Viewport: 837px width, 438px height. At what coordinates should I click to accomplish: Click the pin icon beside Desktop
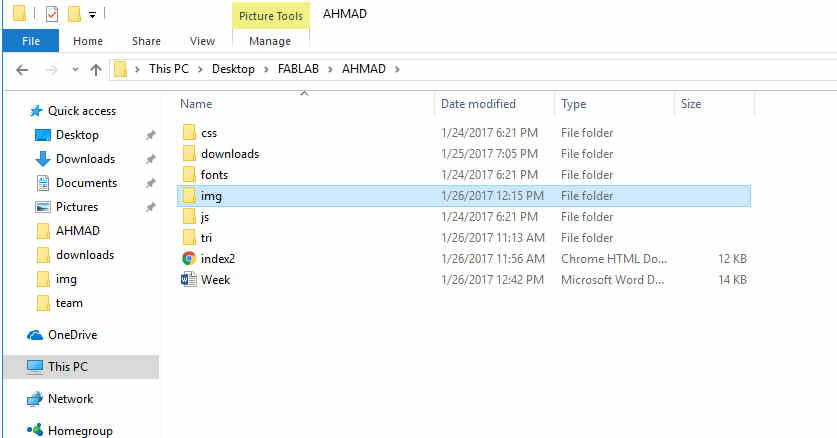151,135
